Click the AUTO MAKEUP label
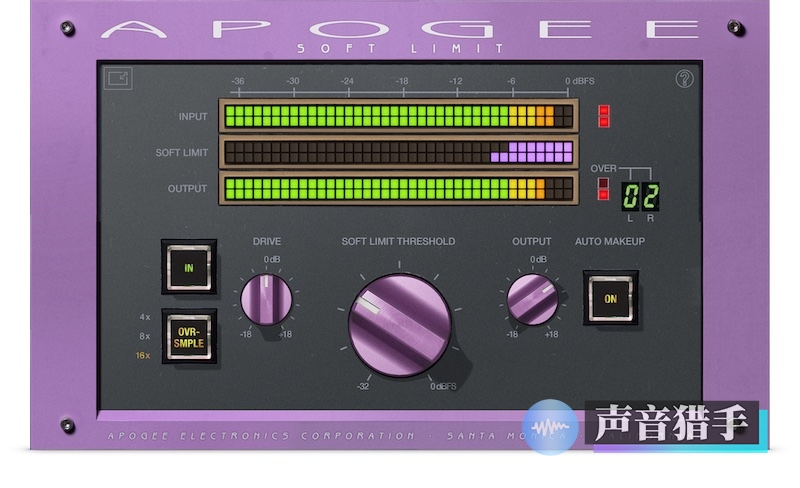800x488 pixels. coord(610,241)
